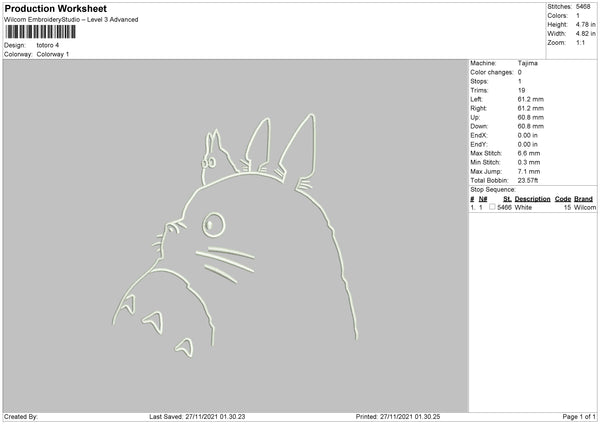Viewport: 600px width, 424px height.
Task: Click the "Created By:" footer label
Action: pos(21,417)
